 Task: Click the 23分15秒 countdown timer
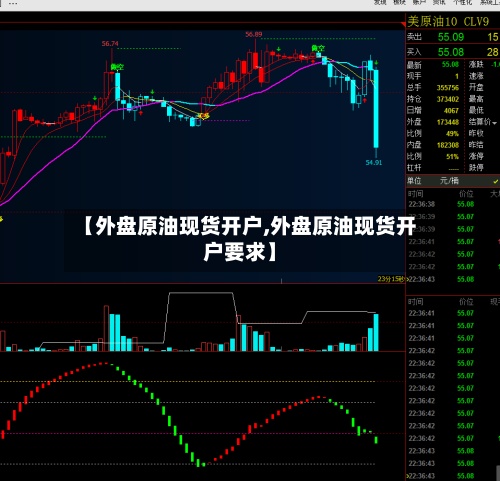pos(391,279)
